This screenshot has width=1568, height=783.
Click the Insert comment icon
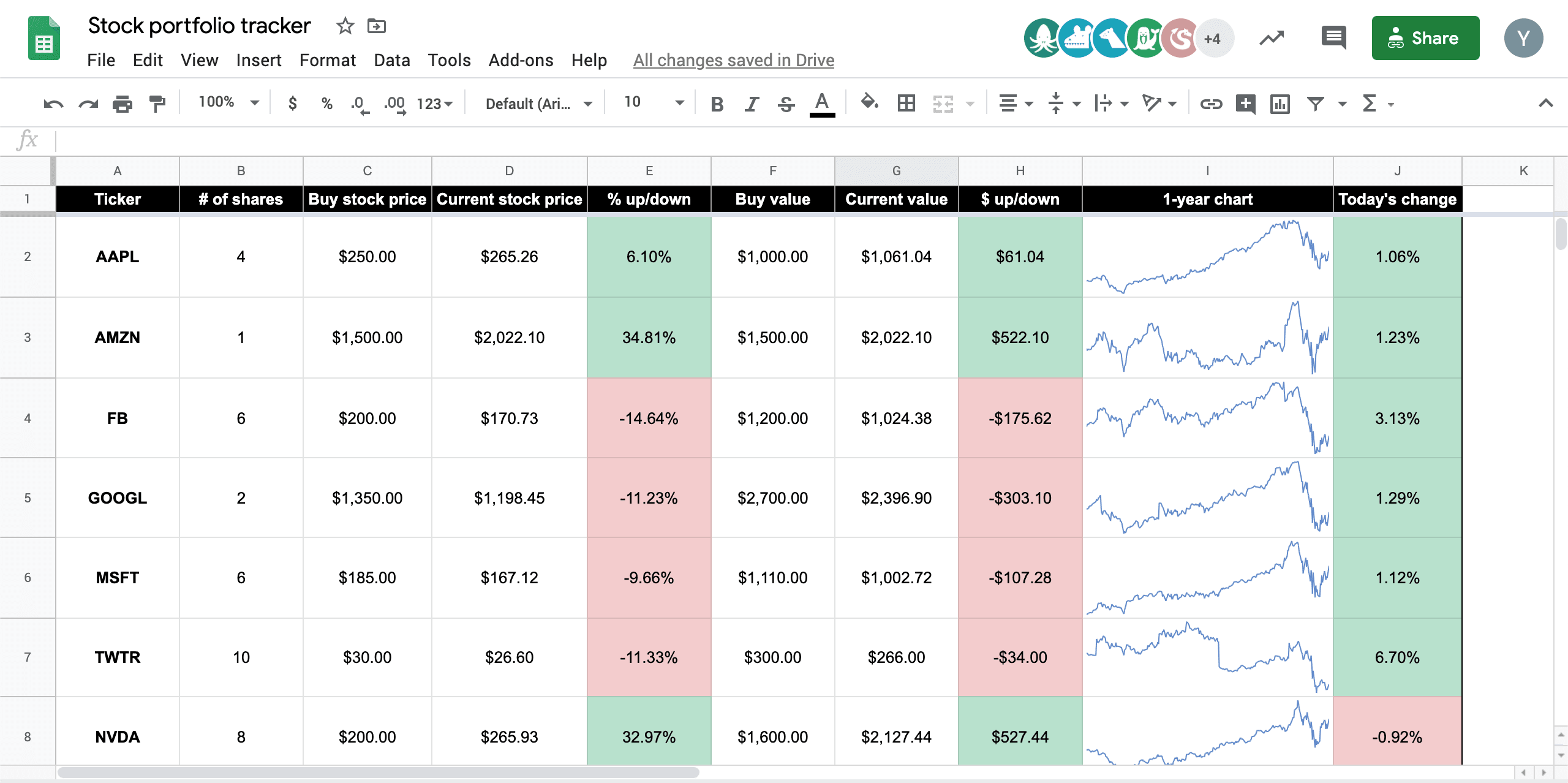1245,104
